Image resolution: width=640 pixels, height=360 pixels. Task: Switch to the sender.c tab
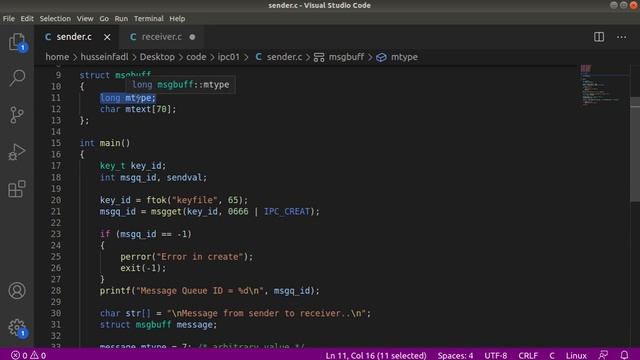74,37
